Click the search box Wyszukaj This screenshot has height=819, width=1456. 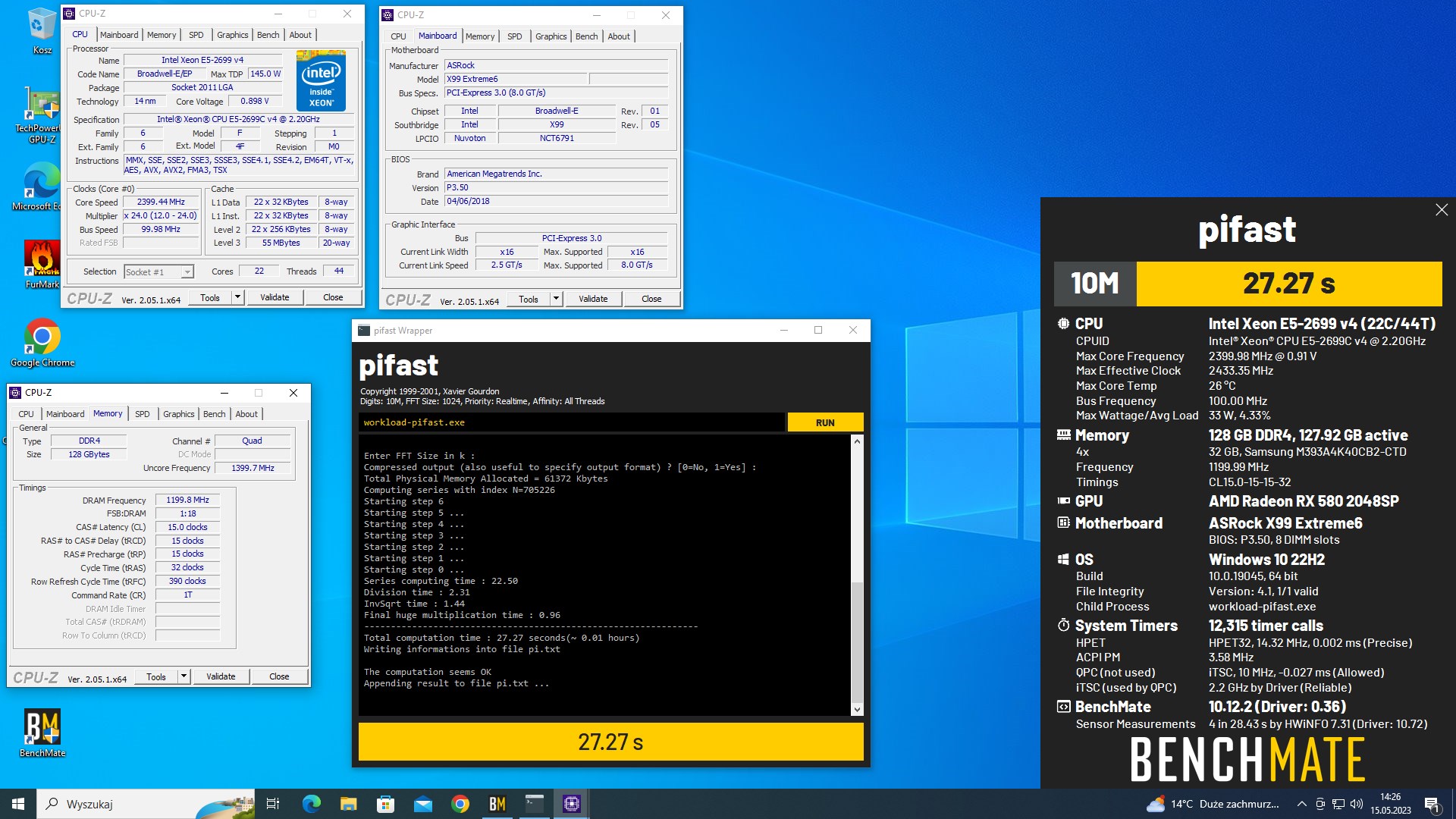[144, 804]
